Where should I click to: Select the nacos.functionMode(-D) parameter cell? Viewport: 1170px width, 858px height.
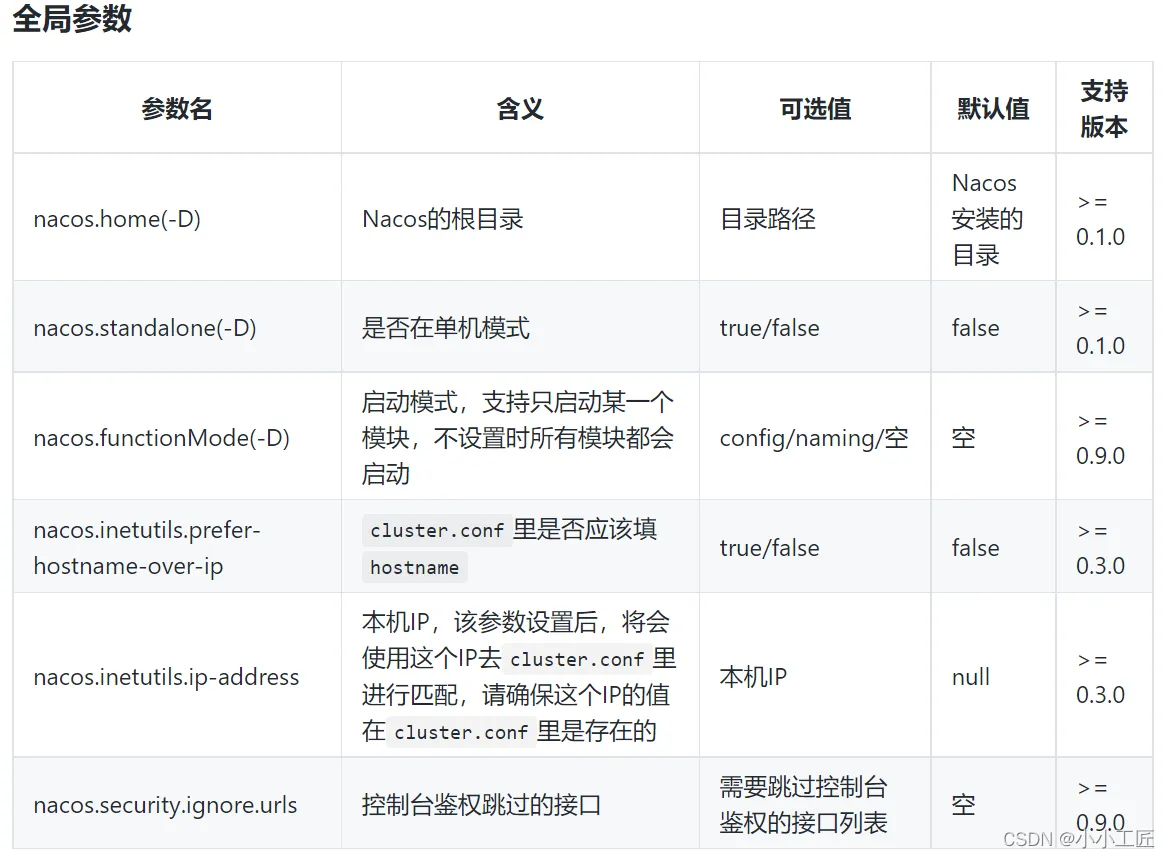pos(162,438)
